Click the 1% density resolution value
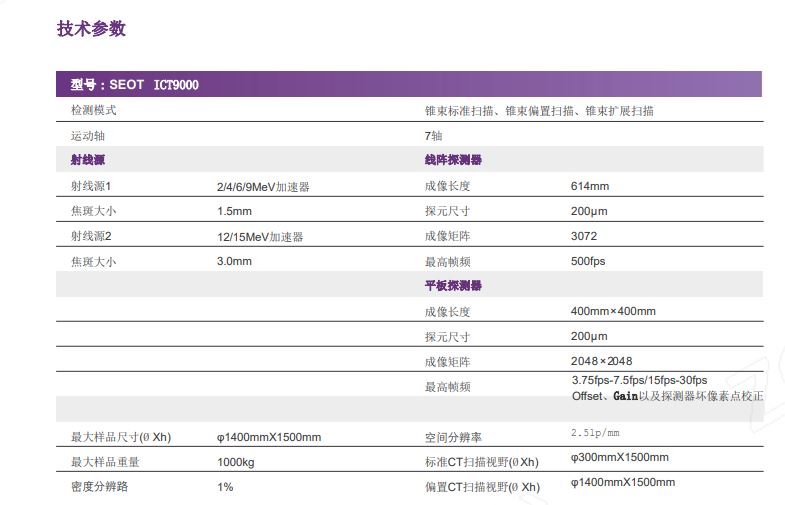The width and height of the screenshot is (785, 505). pos(225,486)
